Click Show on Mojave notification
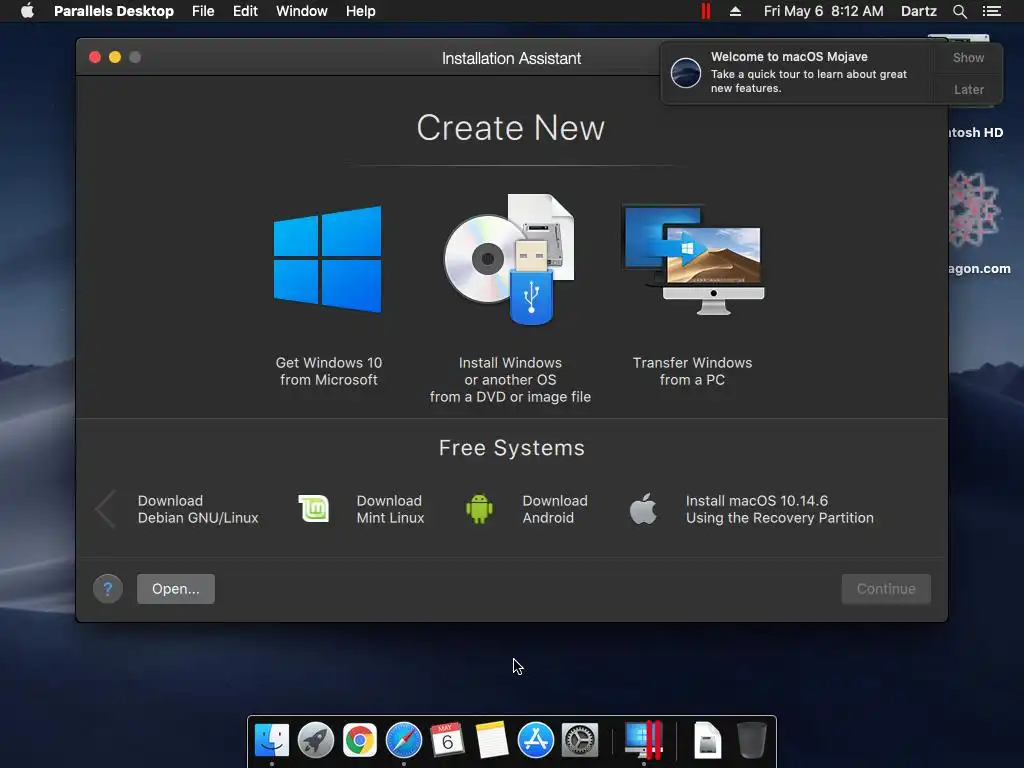The image size is (1024, 768). click(968, 57)
